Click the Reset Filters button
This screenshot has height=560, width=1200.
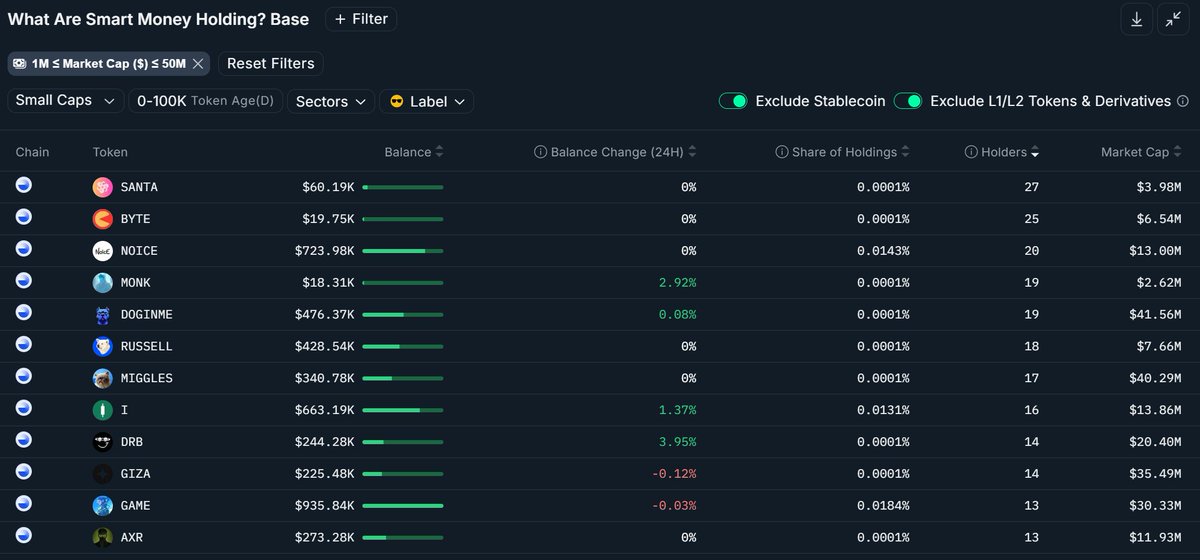tap(270, 63)
